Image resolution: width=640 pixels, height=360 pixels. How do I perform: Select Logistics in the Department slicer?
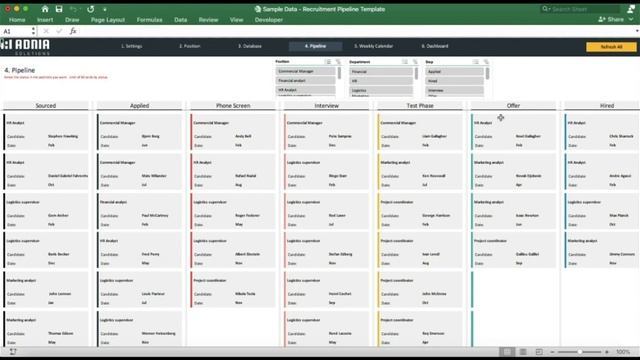coord(381,90)
